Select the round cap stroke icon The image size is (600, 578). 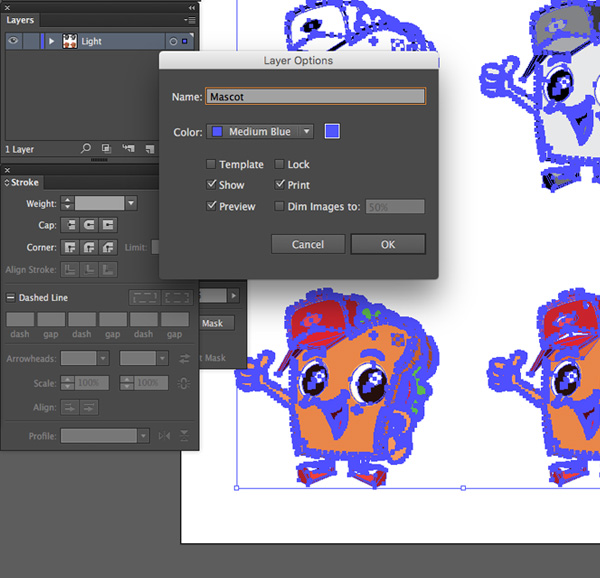pyautogui.click(x=89, y=225)
